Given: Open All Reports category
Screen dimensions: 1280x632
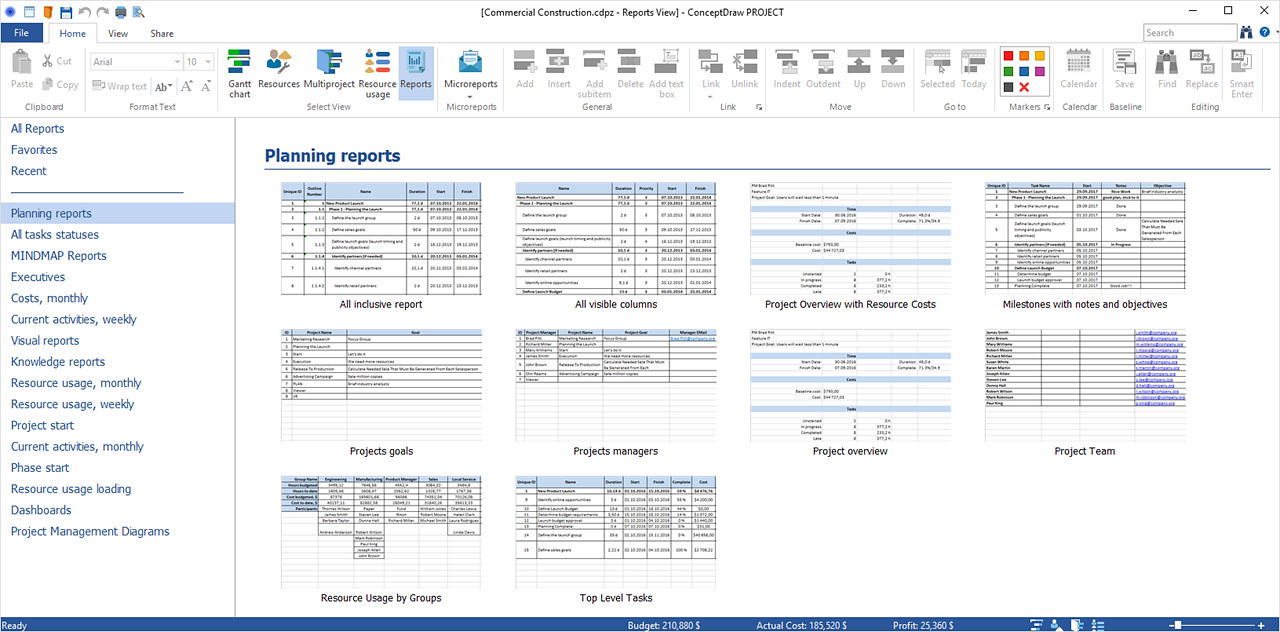Looking at the screenshot, I should click(x=37, y=129).
